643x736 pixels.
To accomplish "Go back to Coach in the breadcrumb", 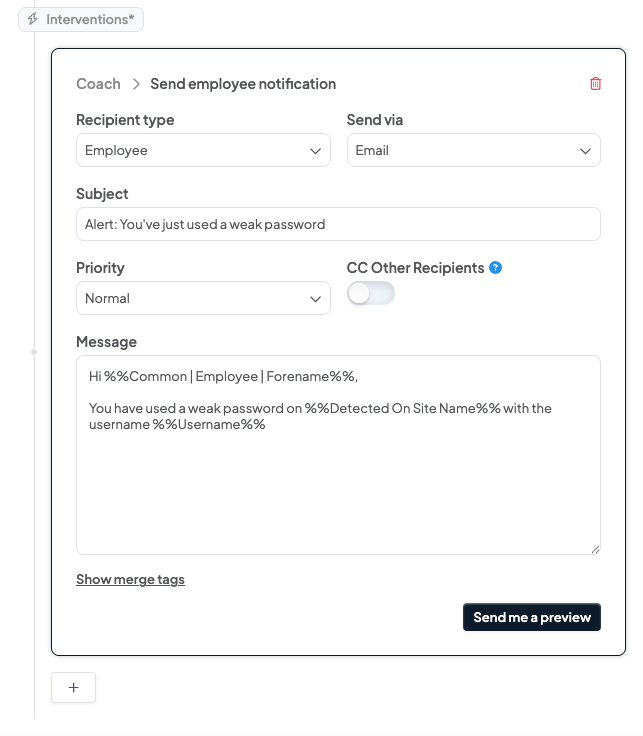I will [x=99, y=84].
